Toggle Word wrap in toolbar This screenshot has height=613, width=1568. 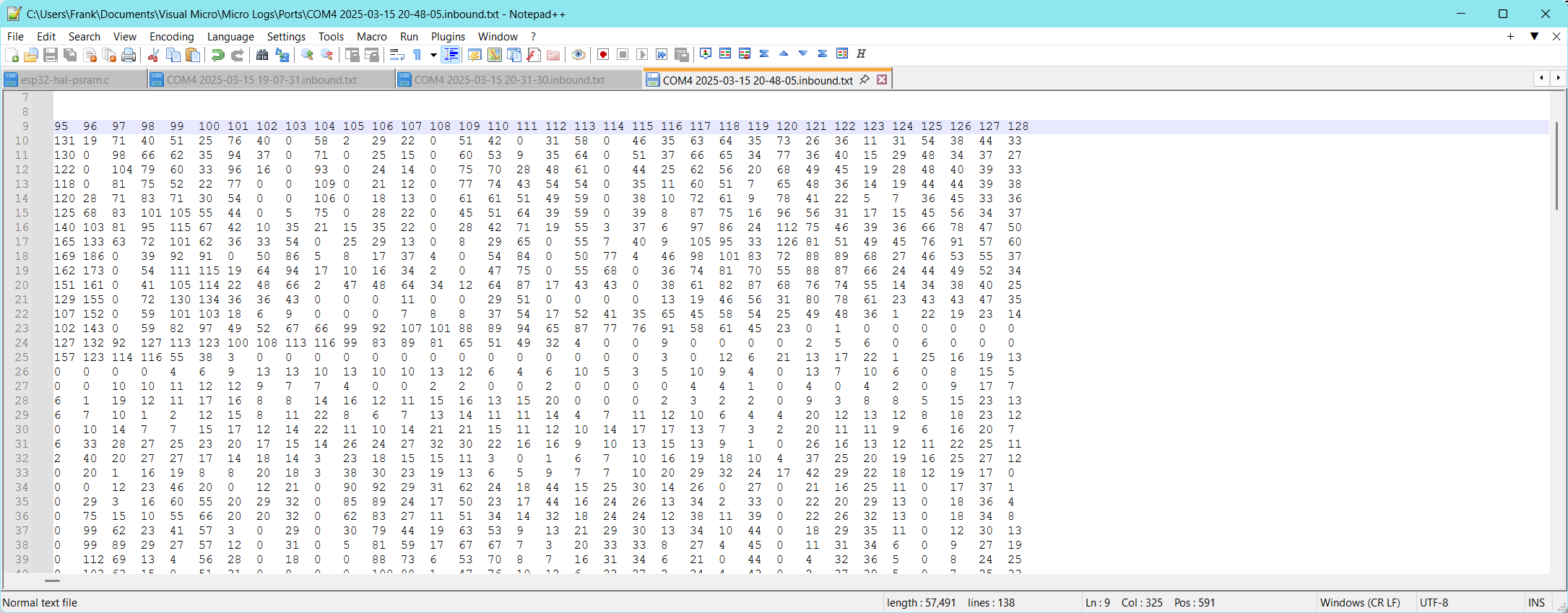(x=397, y=55)
